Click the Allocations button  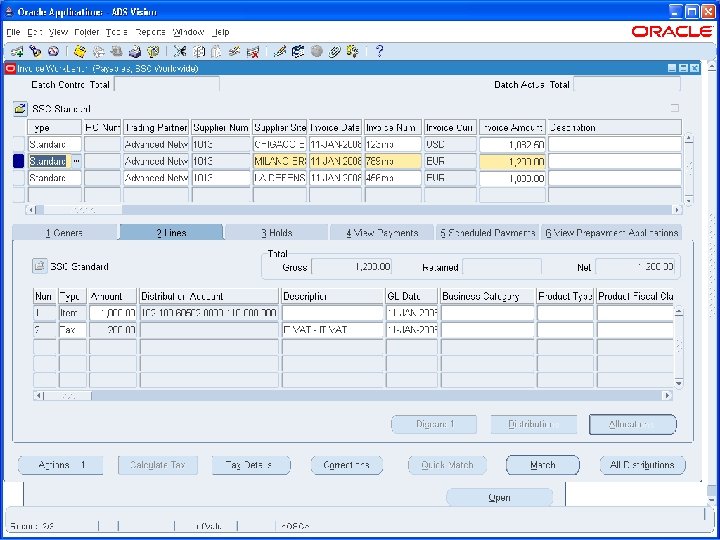633,424
